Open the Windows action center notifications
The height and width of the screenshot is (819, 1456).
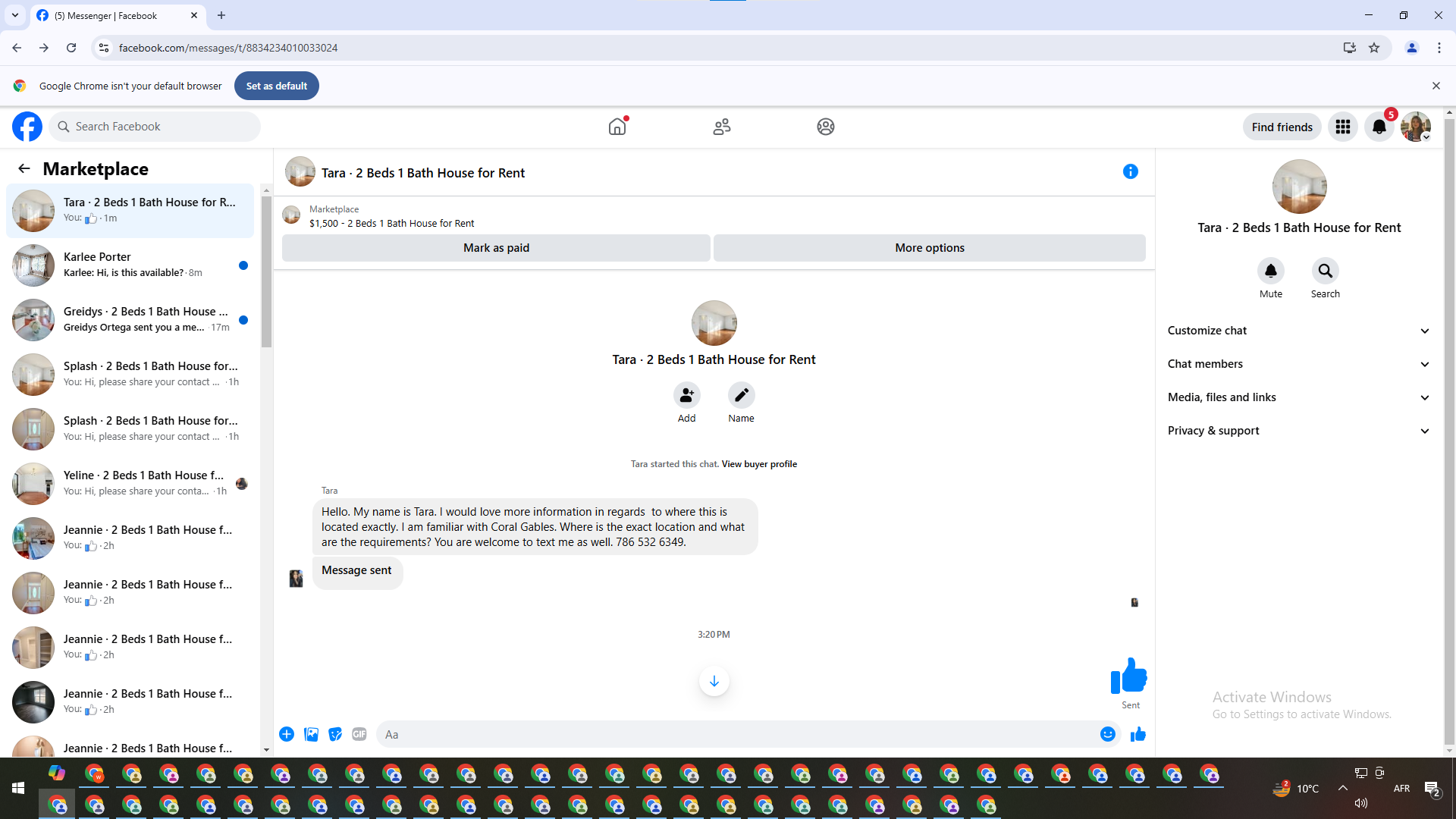1432,789
